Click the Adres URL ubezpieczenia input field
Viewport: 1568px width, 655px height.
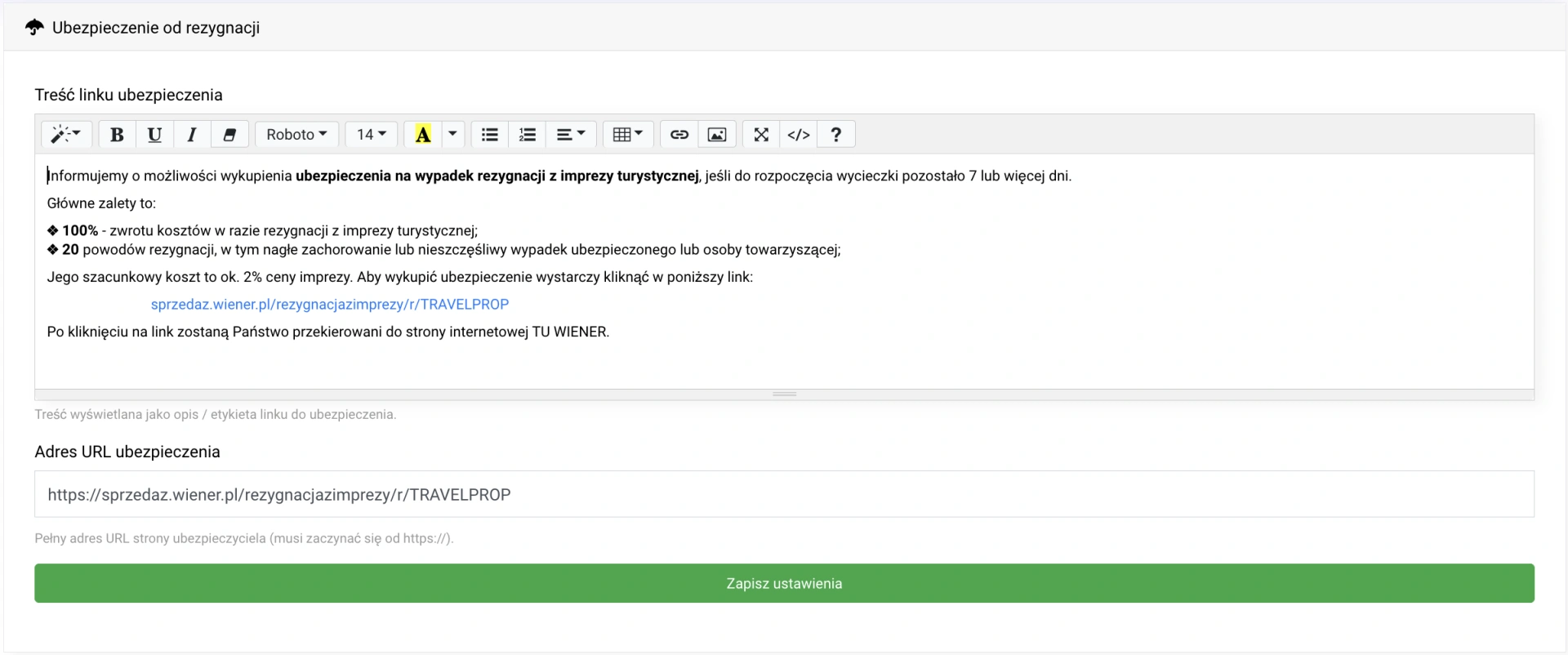(x=784, y=494)
